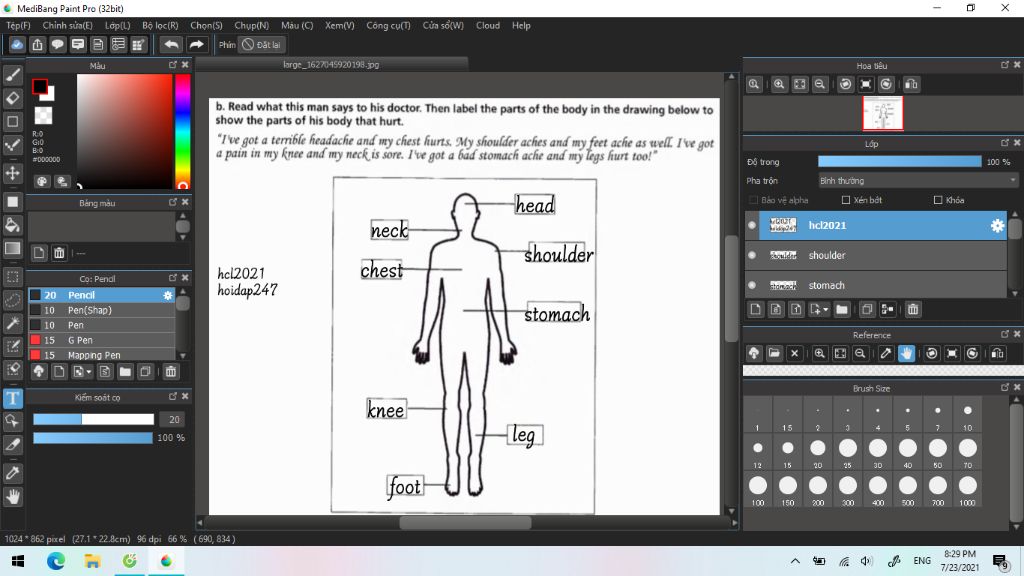Undock the Reference panel
Image resolution: width=1024 pixels, height=576 pixels.
click(x=1004, y=334)
